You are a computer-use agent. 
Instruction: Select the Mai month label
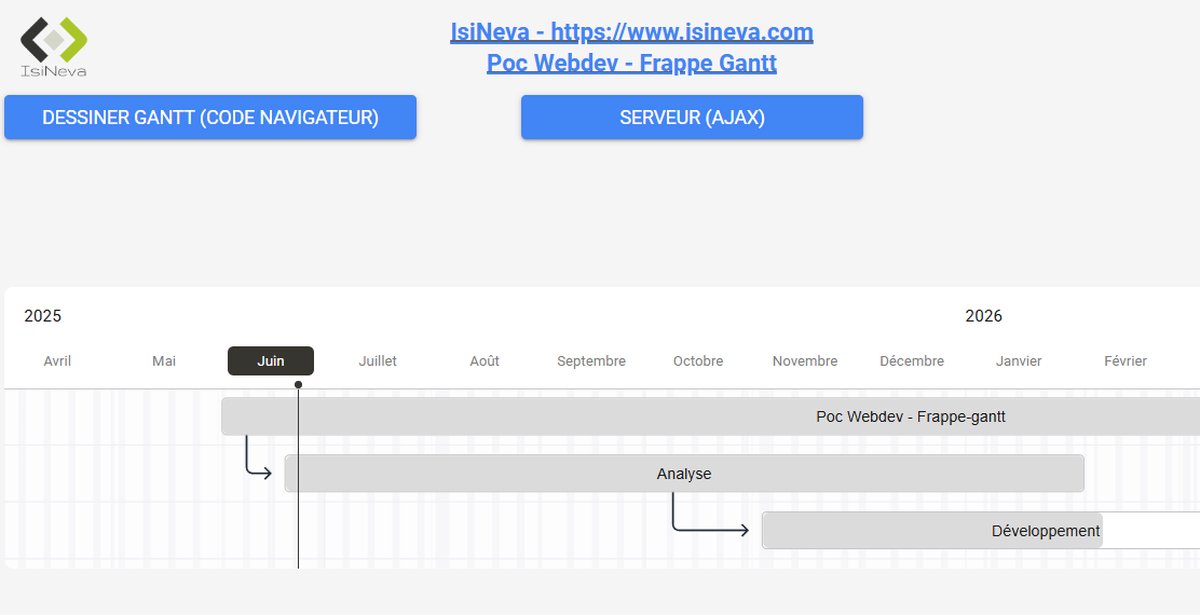163,361
